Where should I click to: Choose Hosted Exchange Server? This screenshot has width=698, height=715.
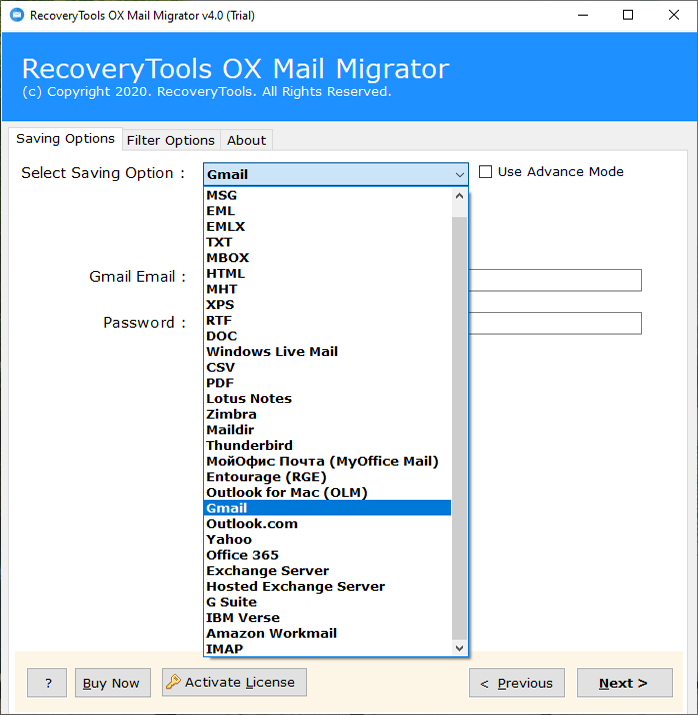pyautogui.click(x=327, y=586)
